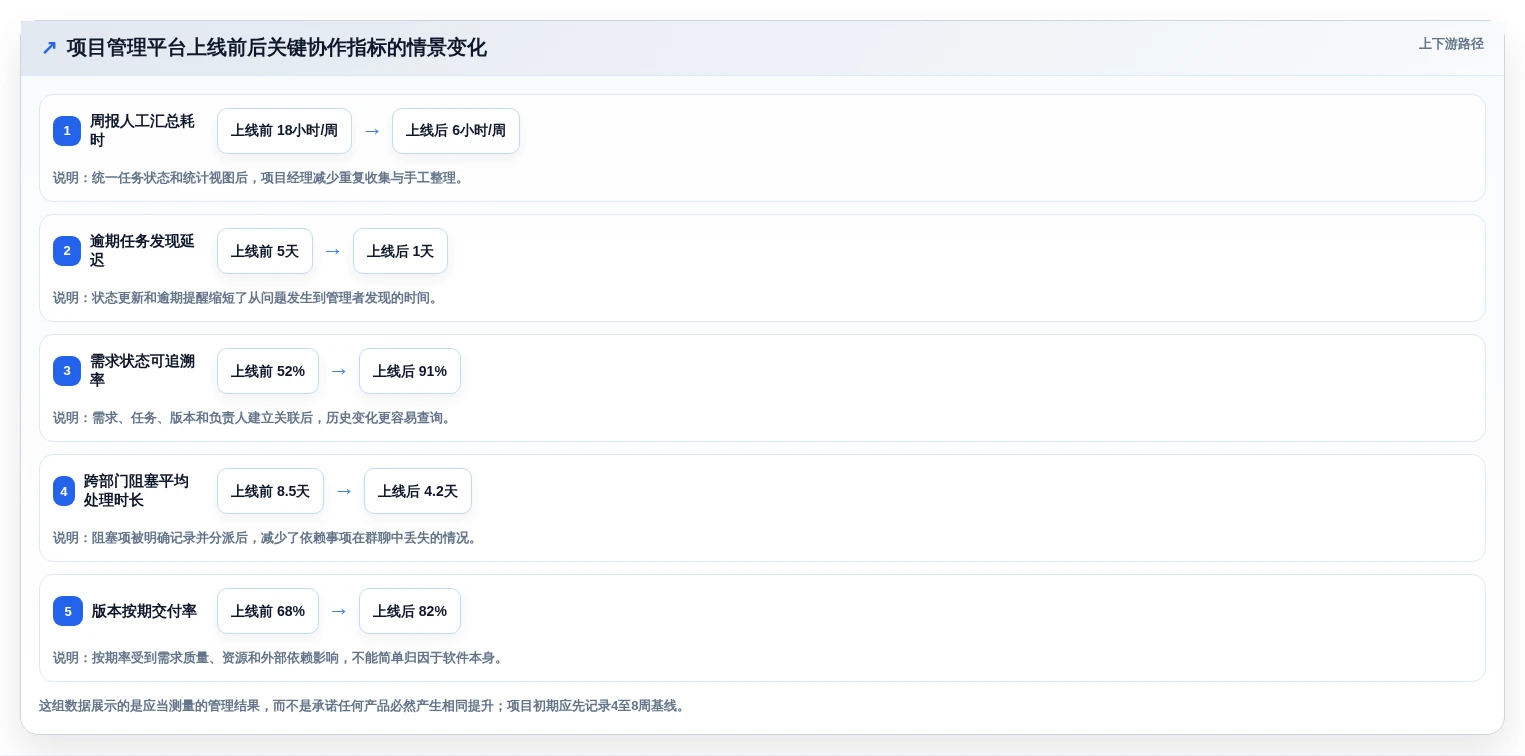Click the 上线后 82% chip
The image size is (1525, 756).
tap(410, 611)
